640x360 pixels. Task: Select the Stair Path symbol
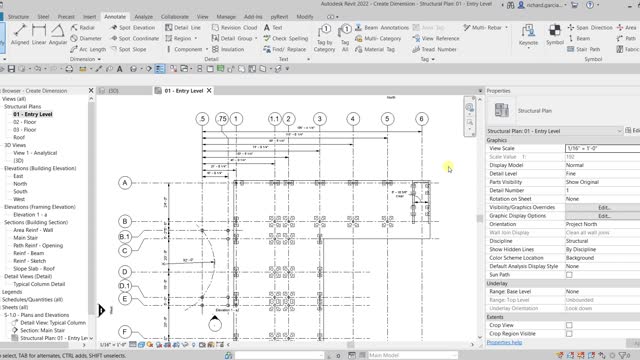[584, 49]
